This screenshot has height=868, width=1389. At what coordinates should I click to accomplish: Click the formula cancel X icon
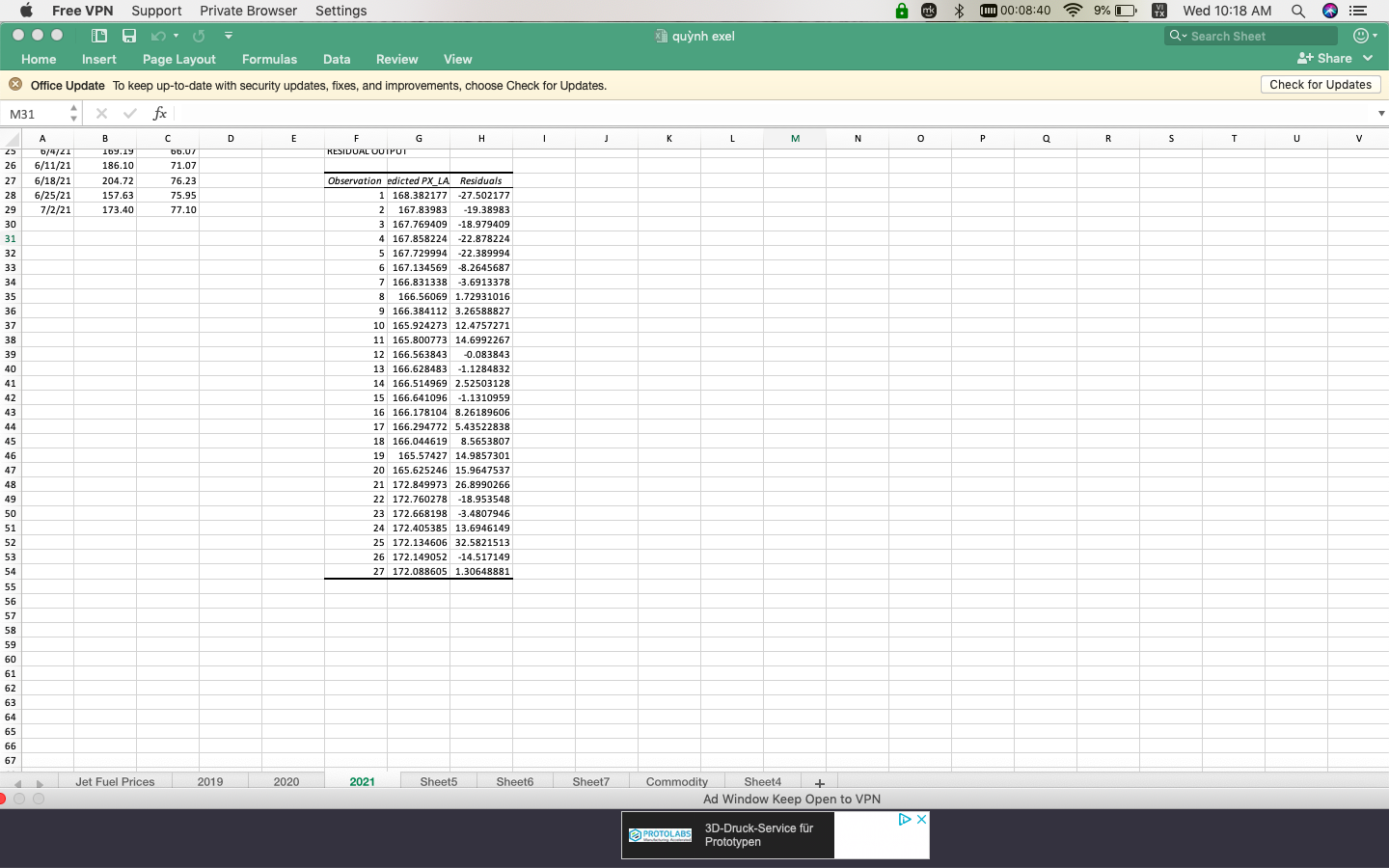point(101,114)
